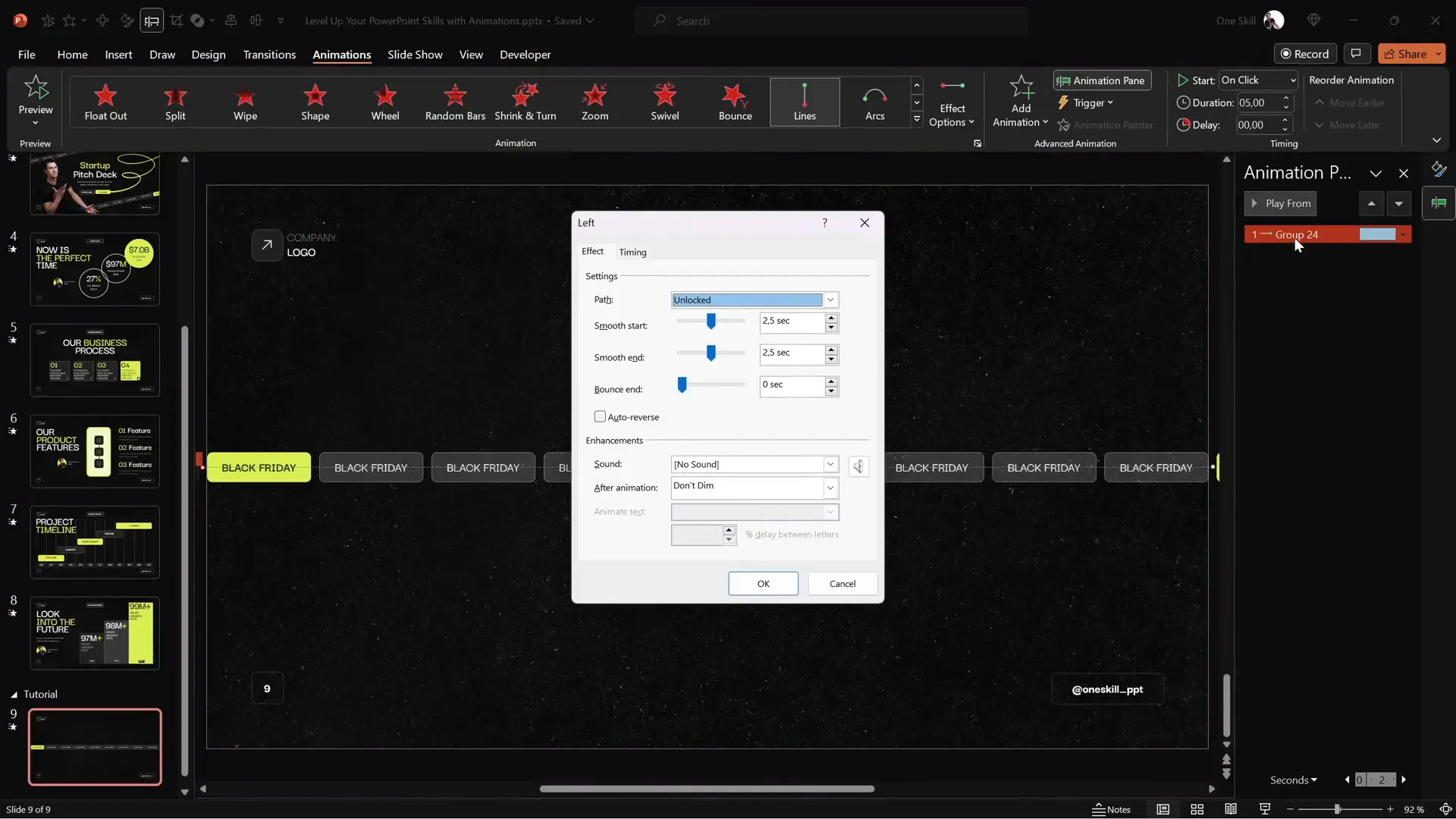Adjust the Smooth start slider
Viewport: 1456px width, 819px height.
pos(711,322)
